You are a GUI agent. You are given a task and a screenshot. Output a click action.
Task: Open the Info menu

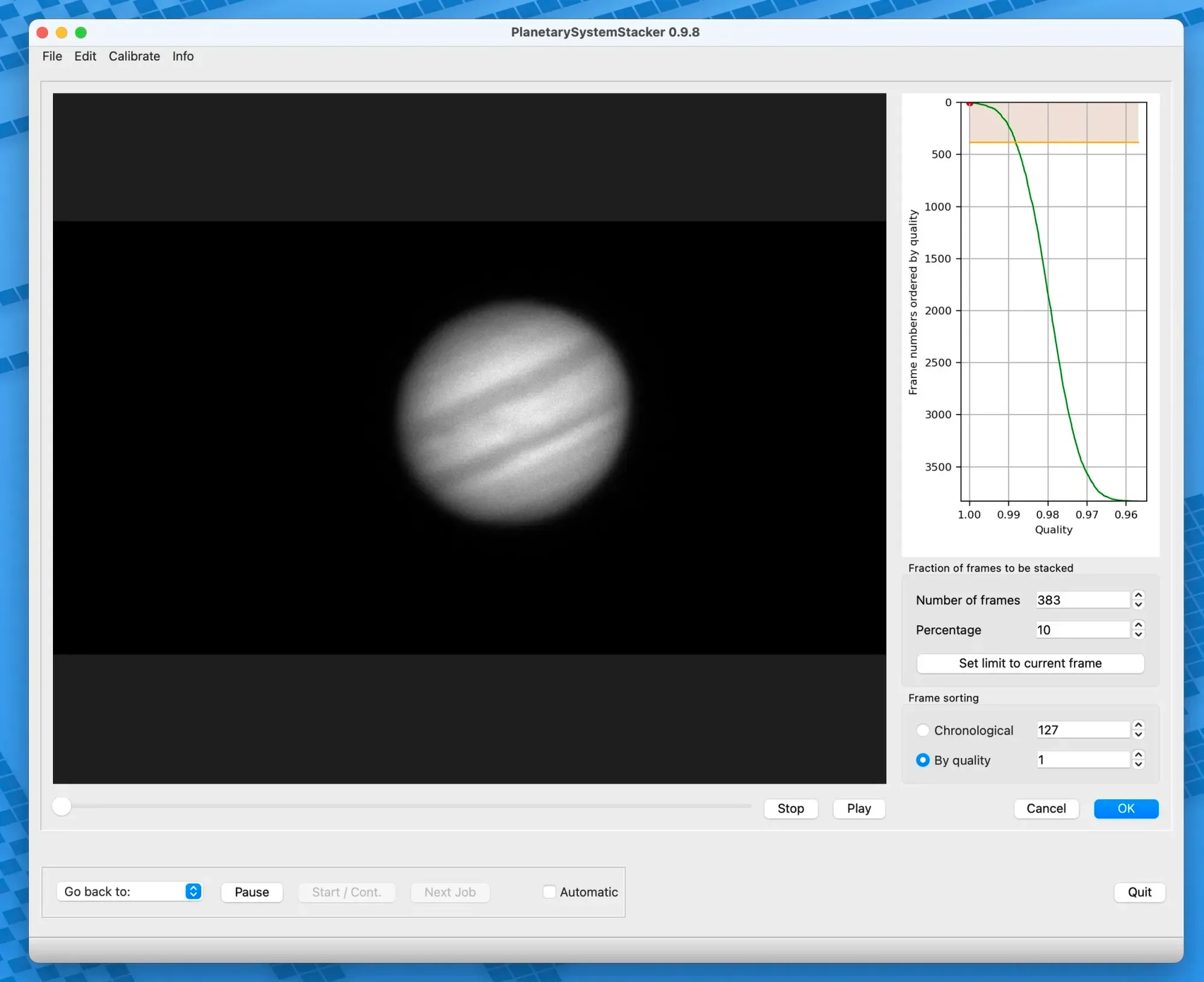point(182,56)
